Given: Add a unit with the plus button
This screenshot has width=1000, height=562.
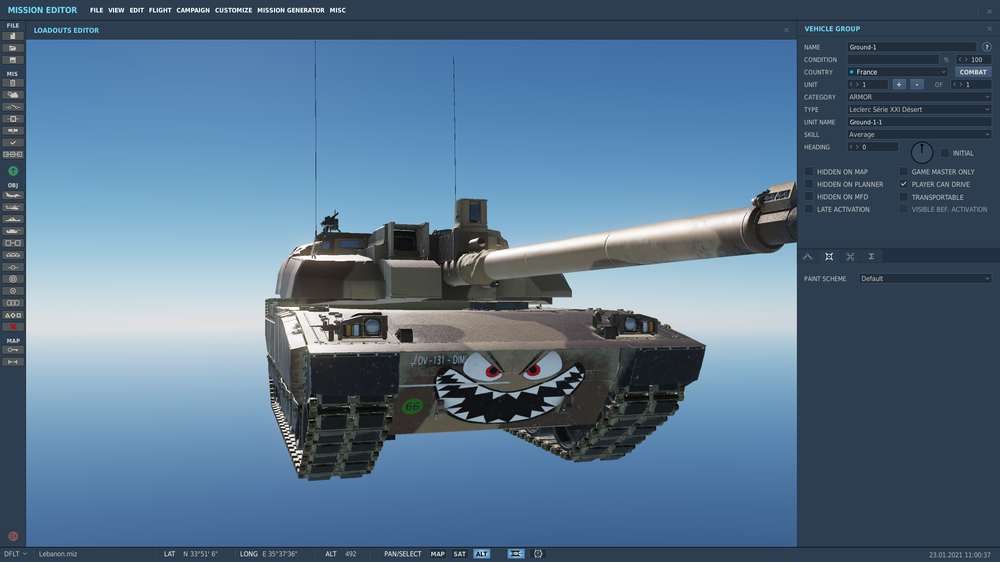Looking at the screenshot, I should 899,84.
